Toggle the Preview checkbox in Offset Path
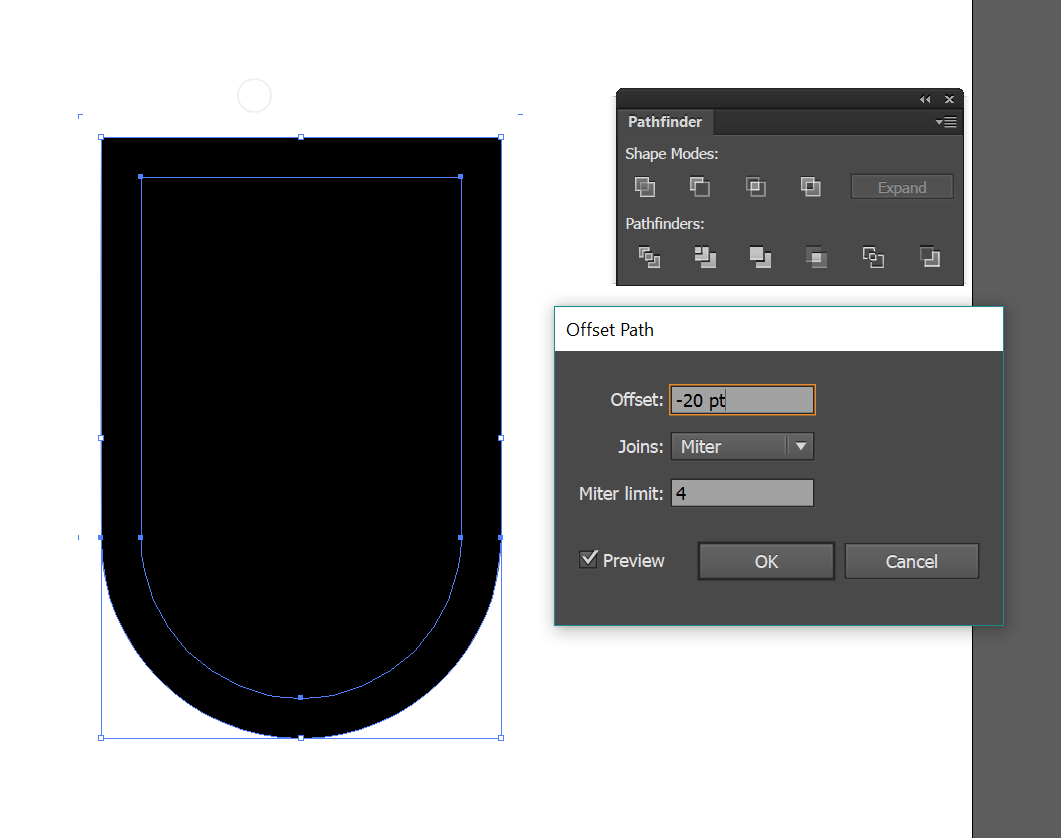The width and height of the screenshot is (1061, 838). coord(588,559)
